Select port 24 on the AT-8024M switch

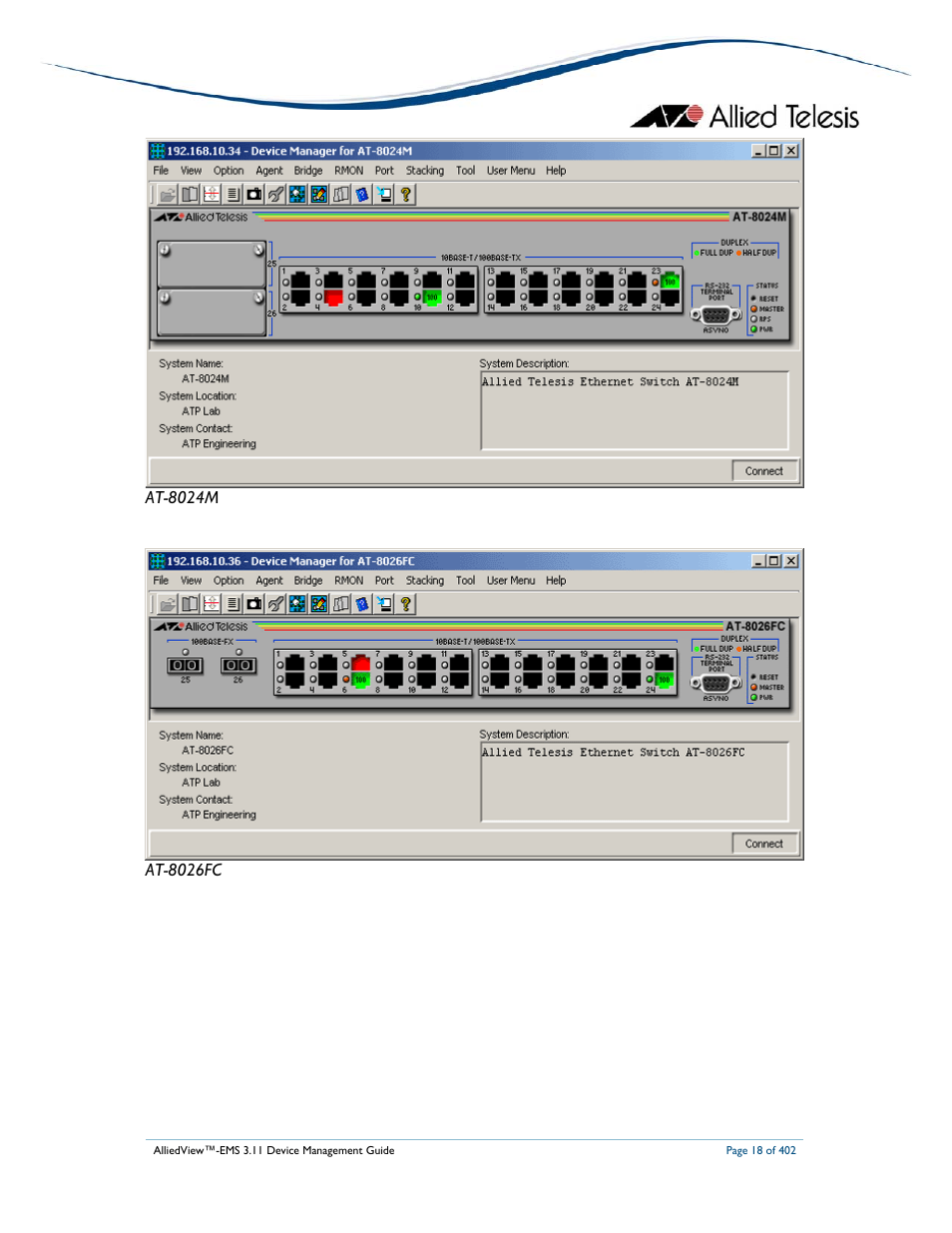(670, 298)
